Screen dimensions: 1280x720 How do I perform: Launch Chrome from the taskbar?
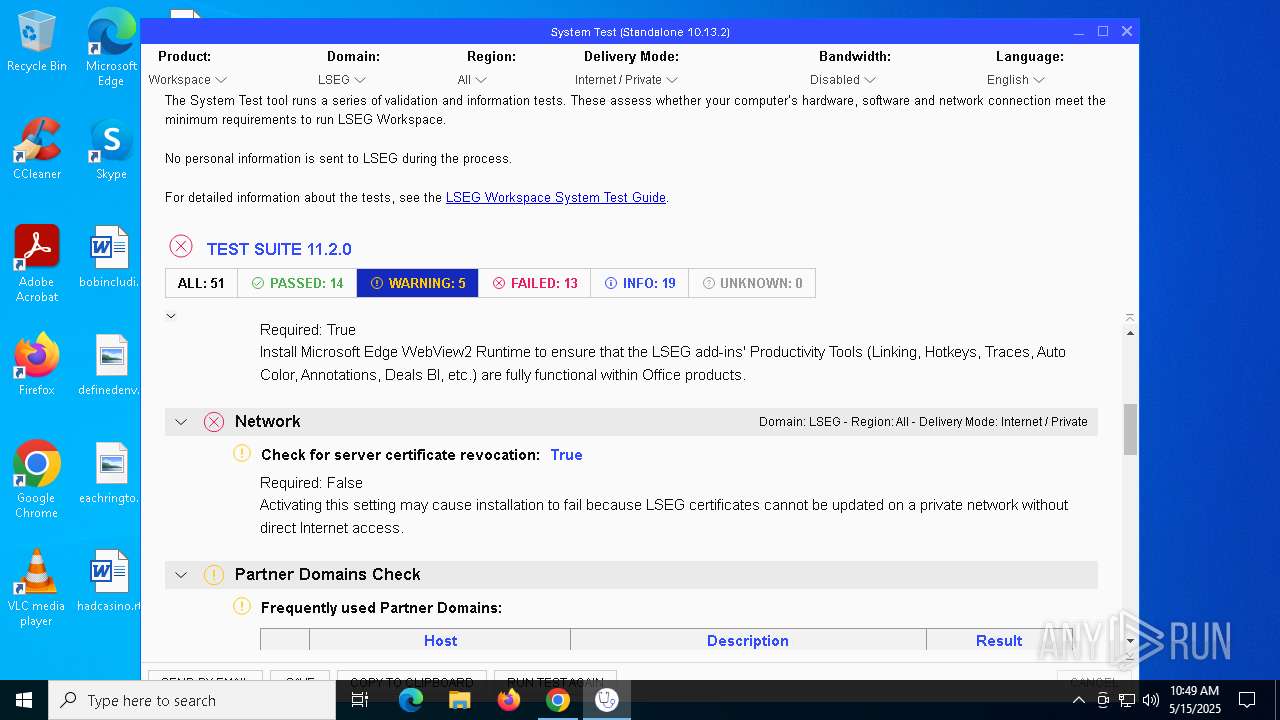click(558, 700)
